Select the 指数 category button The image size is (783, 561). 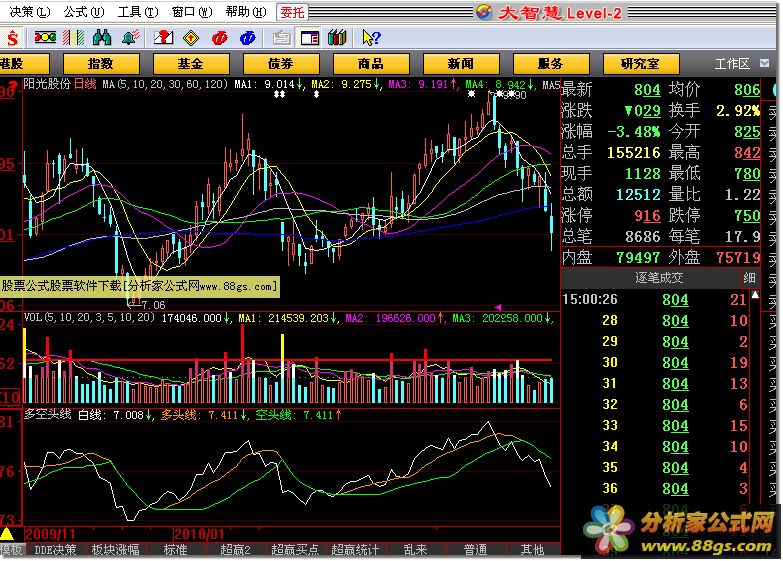pos(101,64)
